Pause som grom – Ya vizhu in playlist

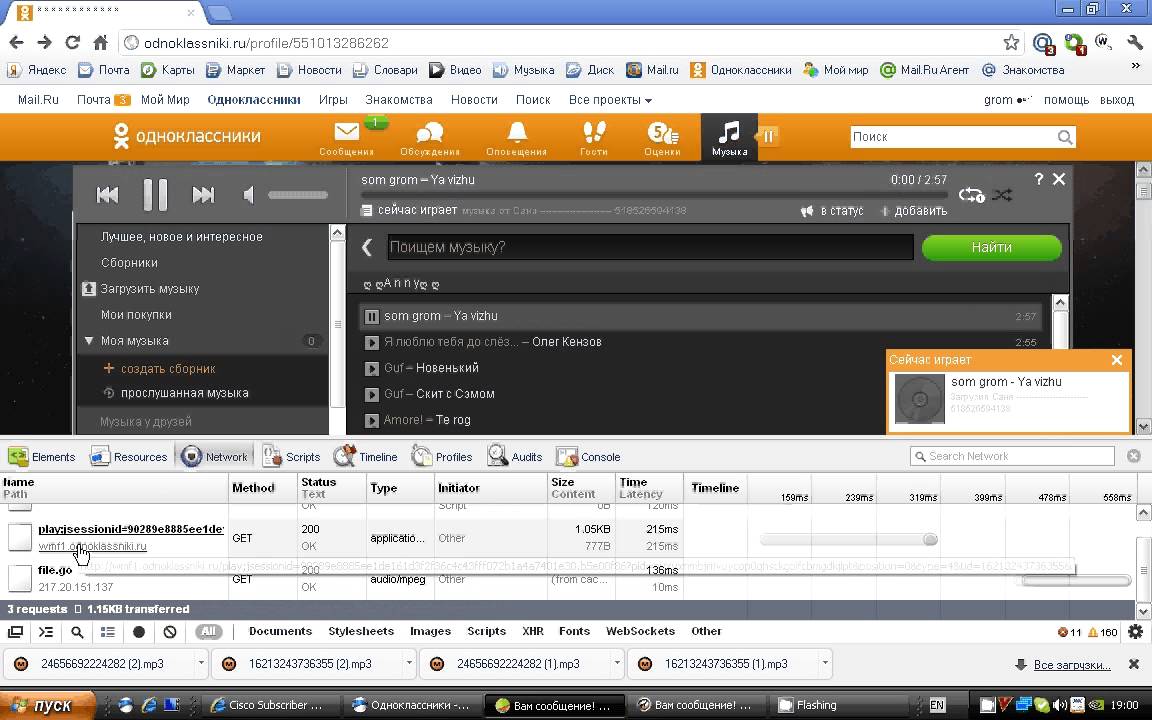tap(372, 317)
